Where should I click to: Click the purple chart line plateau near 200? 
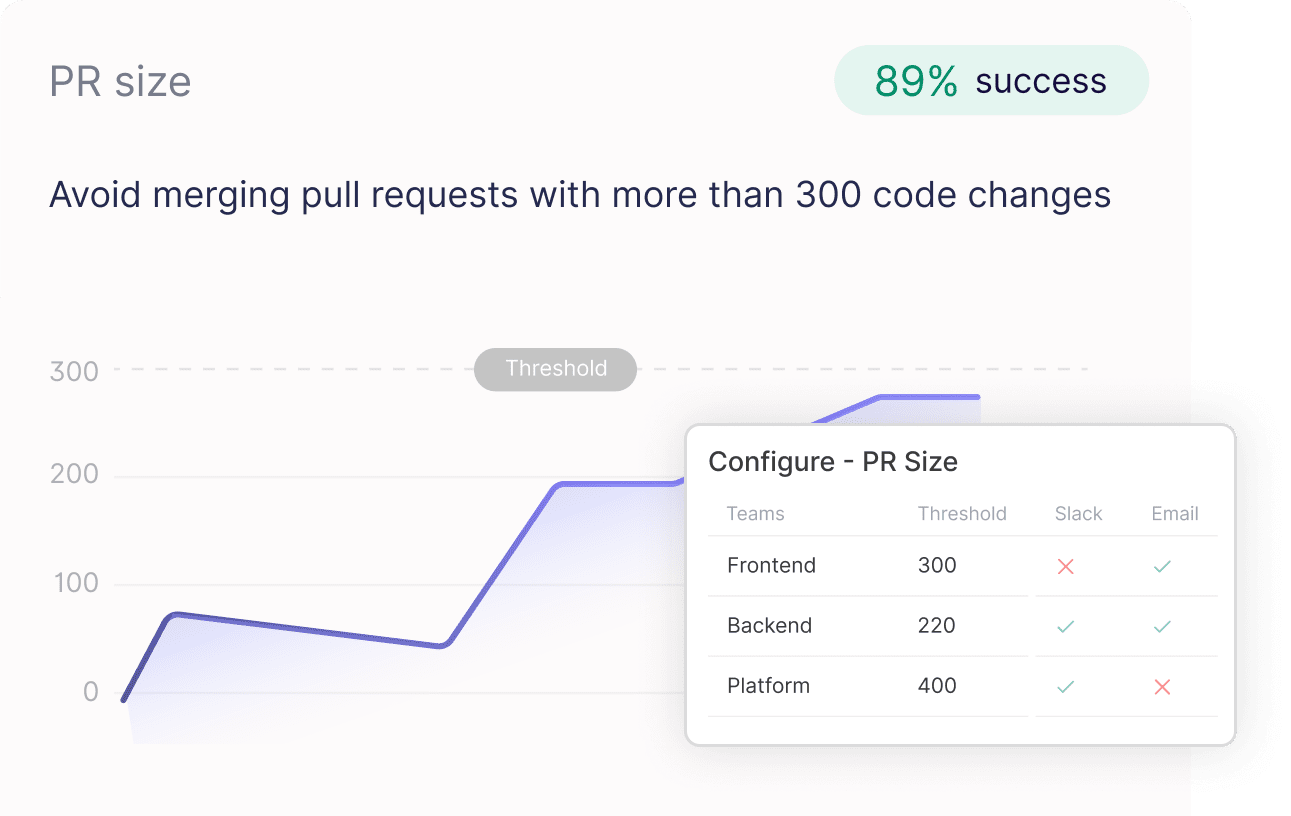point(615,485)
